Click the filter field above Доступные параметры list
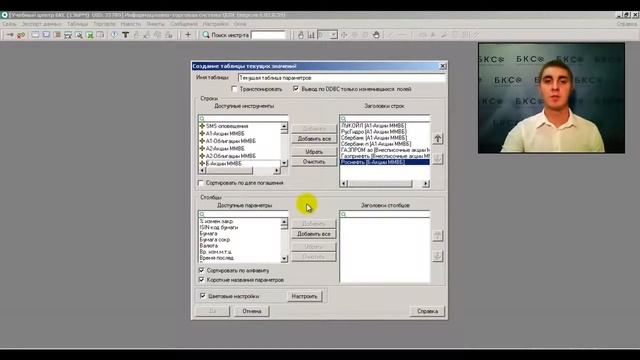The width and height of the screenshot is (640, 360). (243, 214)
